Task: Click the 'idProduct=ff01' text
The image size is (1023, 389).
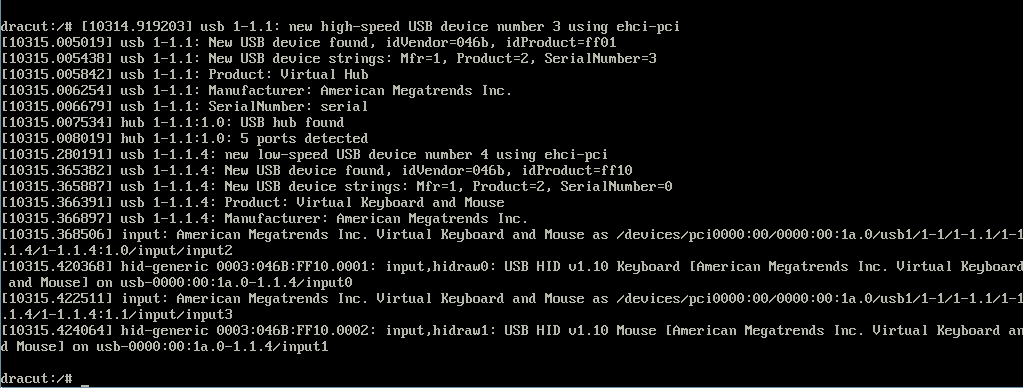Action: point(560,42)
